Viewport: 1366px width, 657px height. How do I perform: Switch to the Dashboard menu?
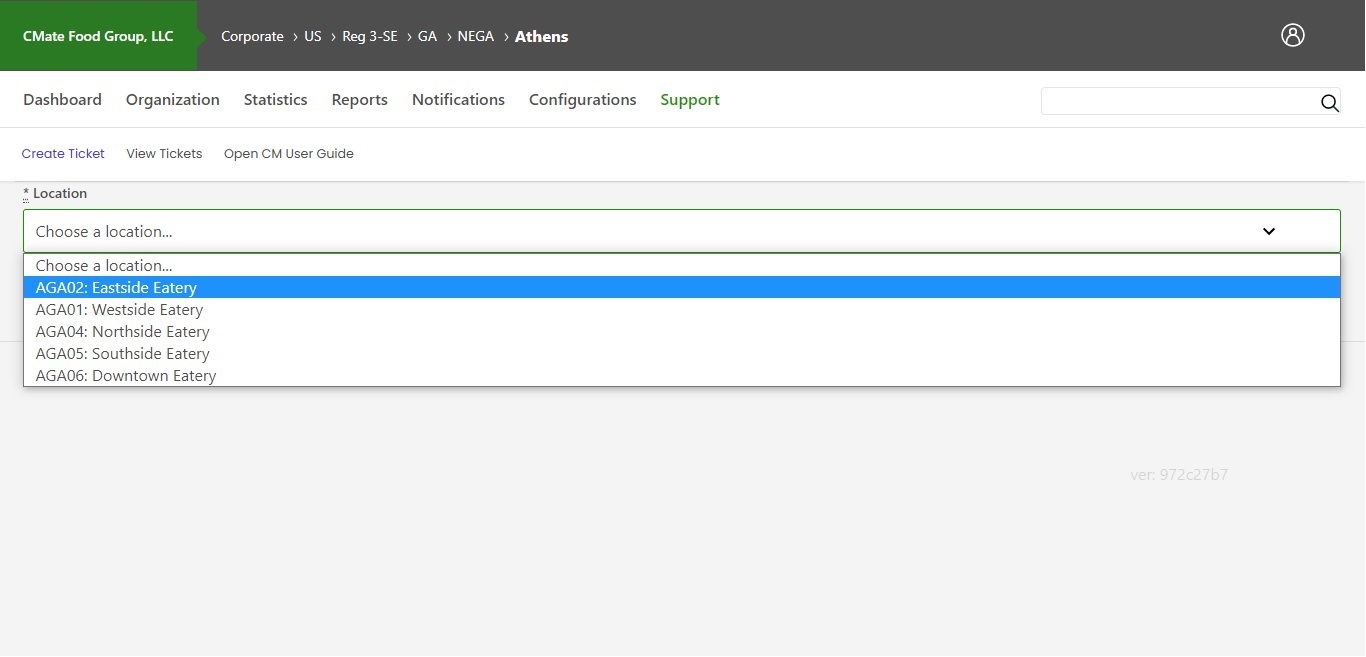pos(62,99)
